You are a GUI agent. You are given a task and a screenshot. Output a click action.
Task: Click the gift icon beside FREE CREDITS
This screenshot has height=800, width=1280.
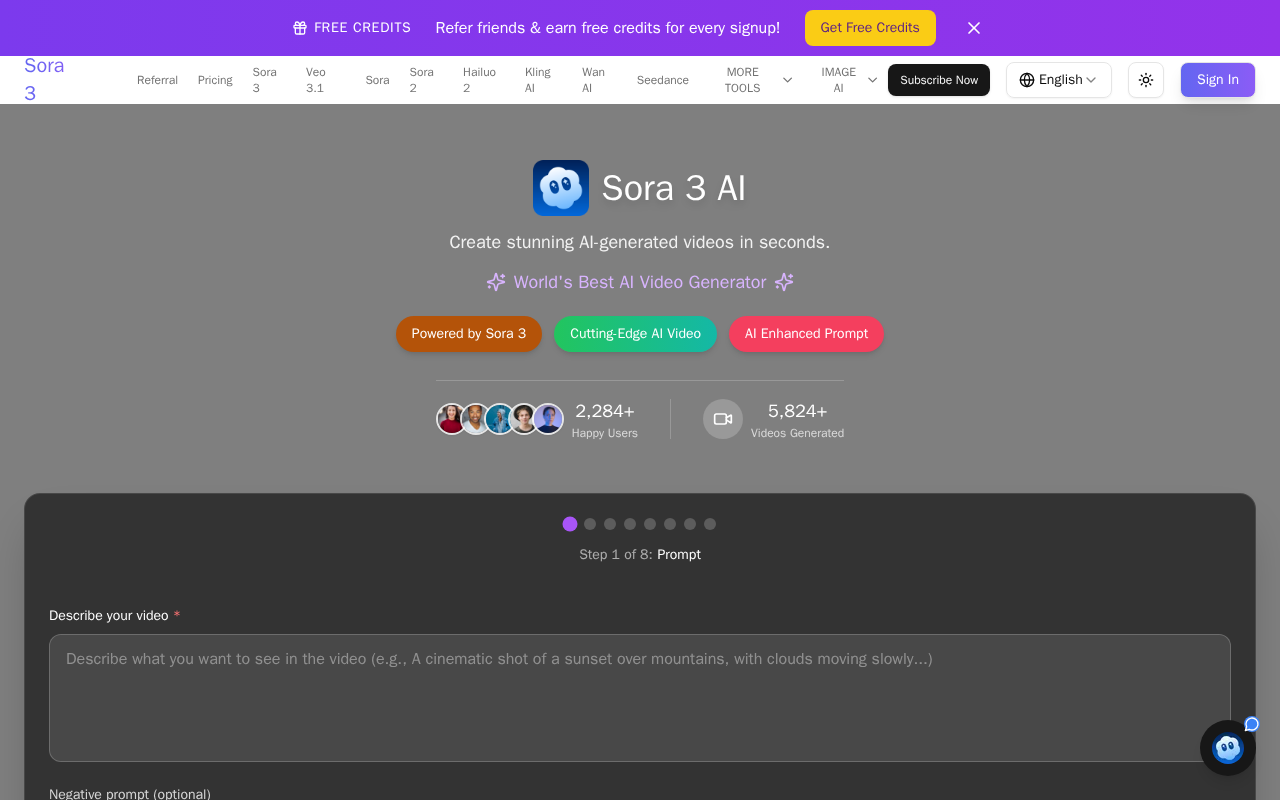coord(300,28)
